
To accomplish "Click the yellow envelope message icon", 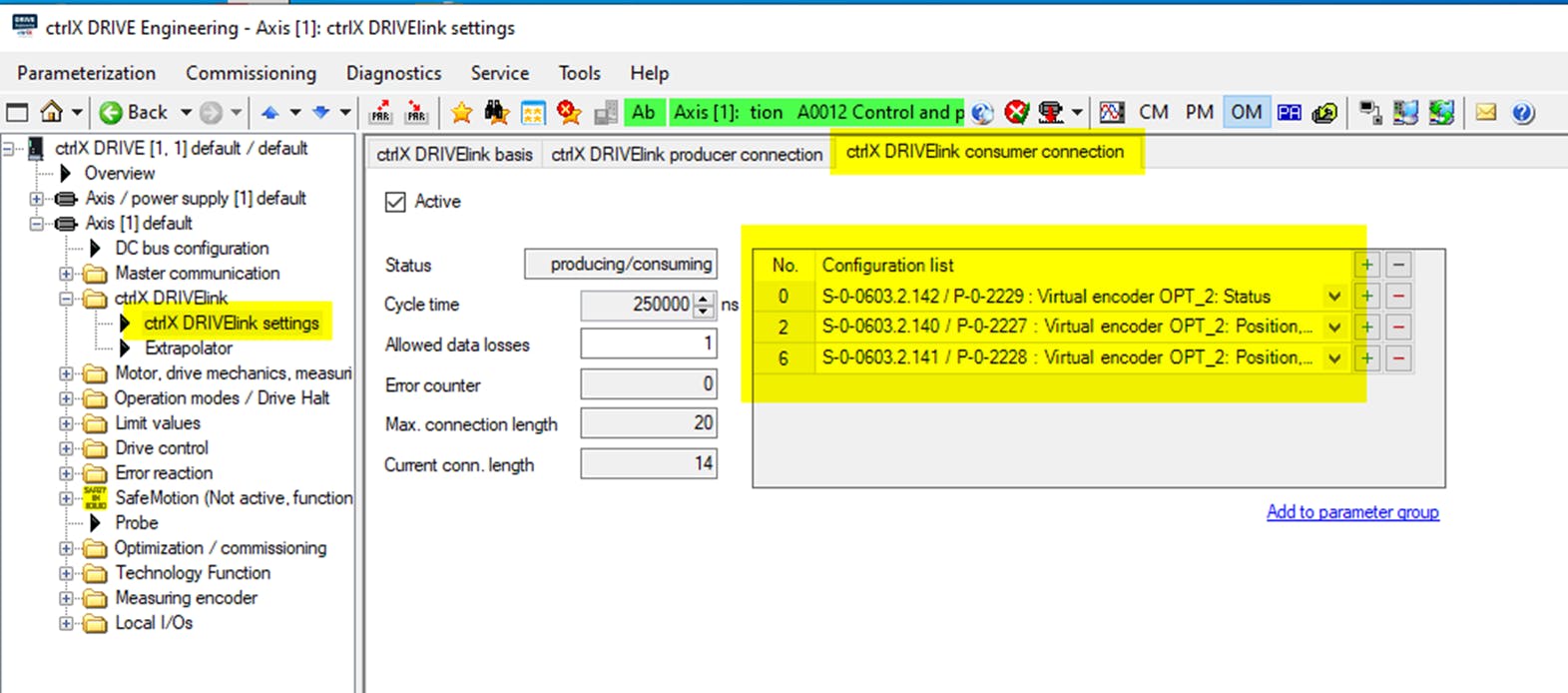I will [x=1486, y=112].
